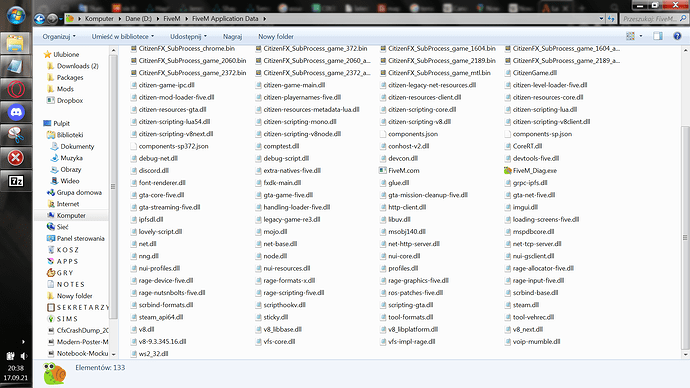Viewport: 690px width, 388px height.
Task: Click the volume speaker tray icon
Action: (23, 356)
